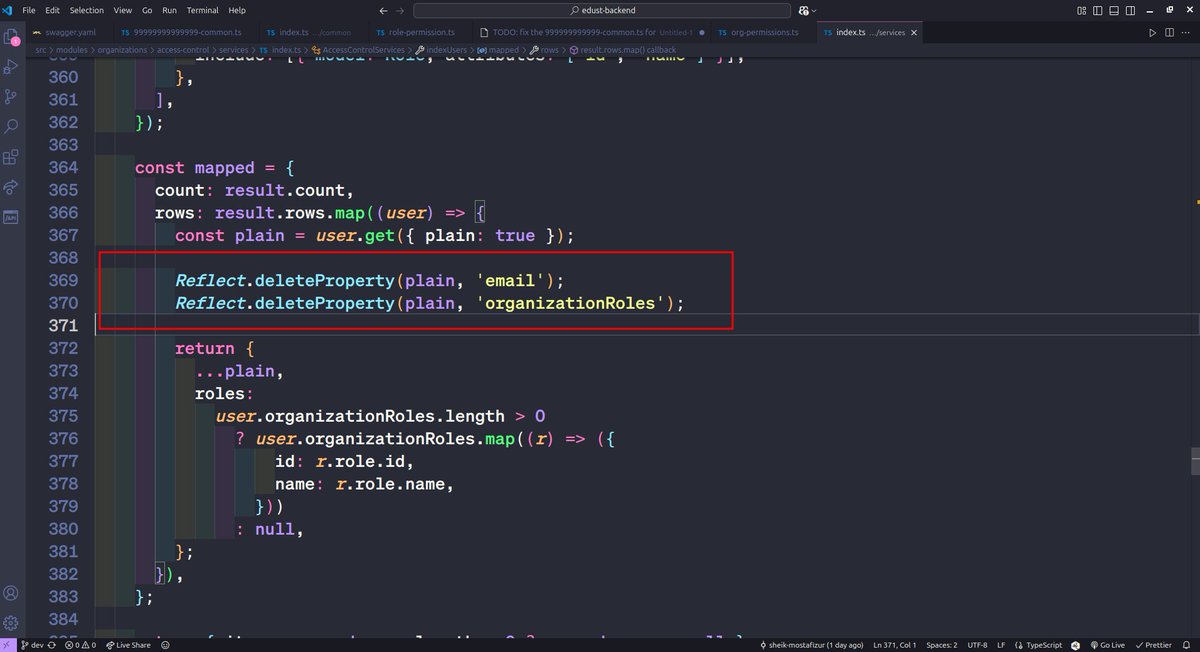Click Ln 371, Col 1 cursor position
Image resolution: width=1200 pixels, height=652 pixels.
tap(895, 645)
